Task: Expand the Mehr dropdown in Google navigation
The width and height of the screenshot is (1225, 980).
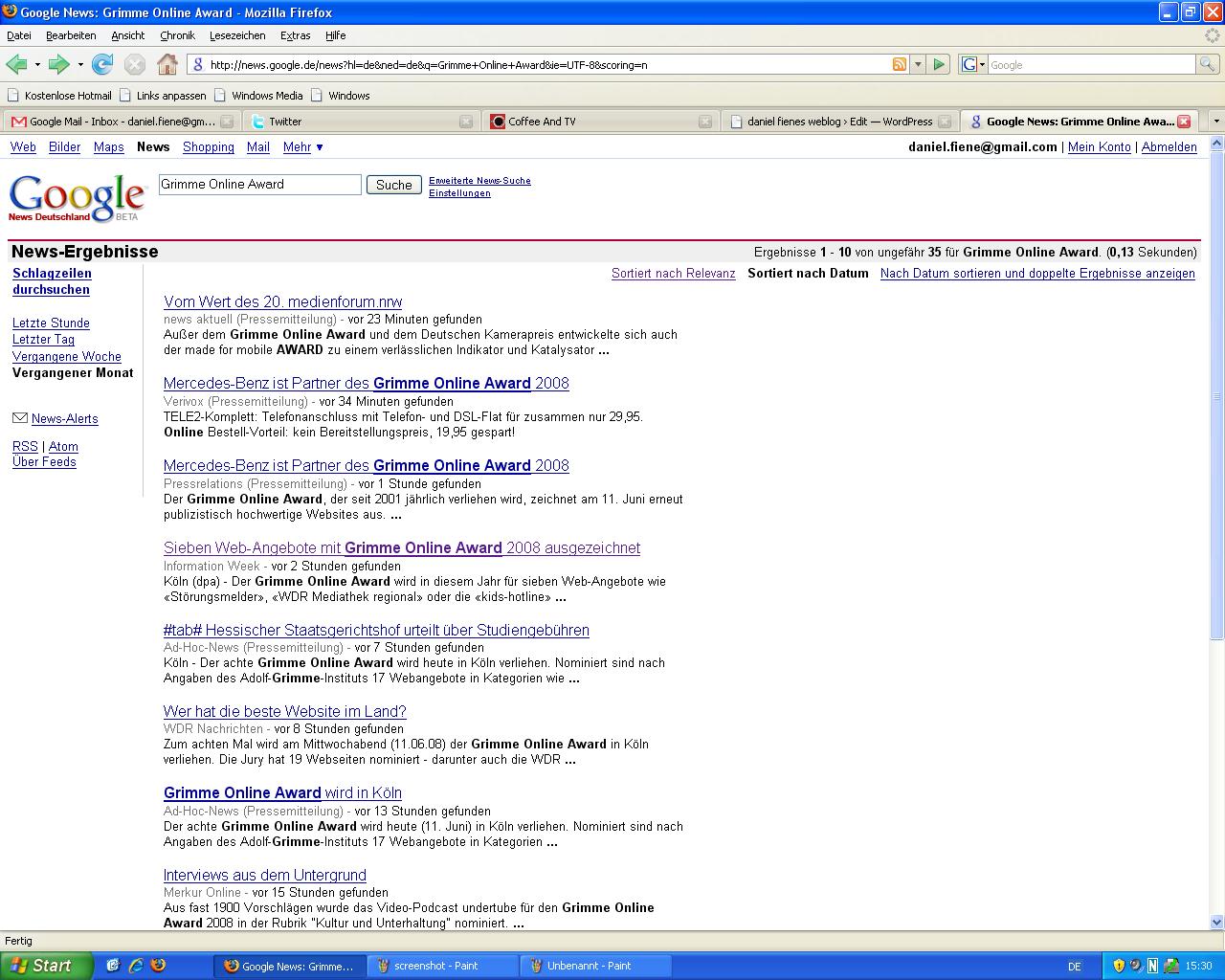Action: 303,146
